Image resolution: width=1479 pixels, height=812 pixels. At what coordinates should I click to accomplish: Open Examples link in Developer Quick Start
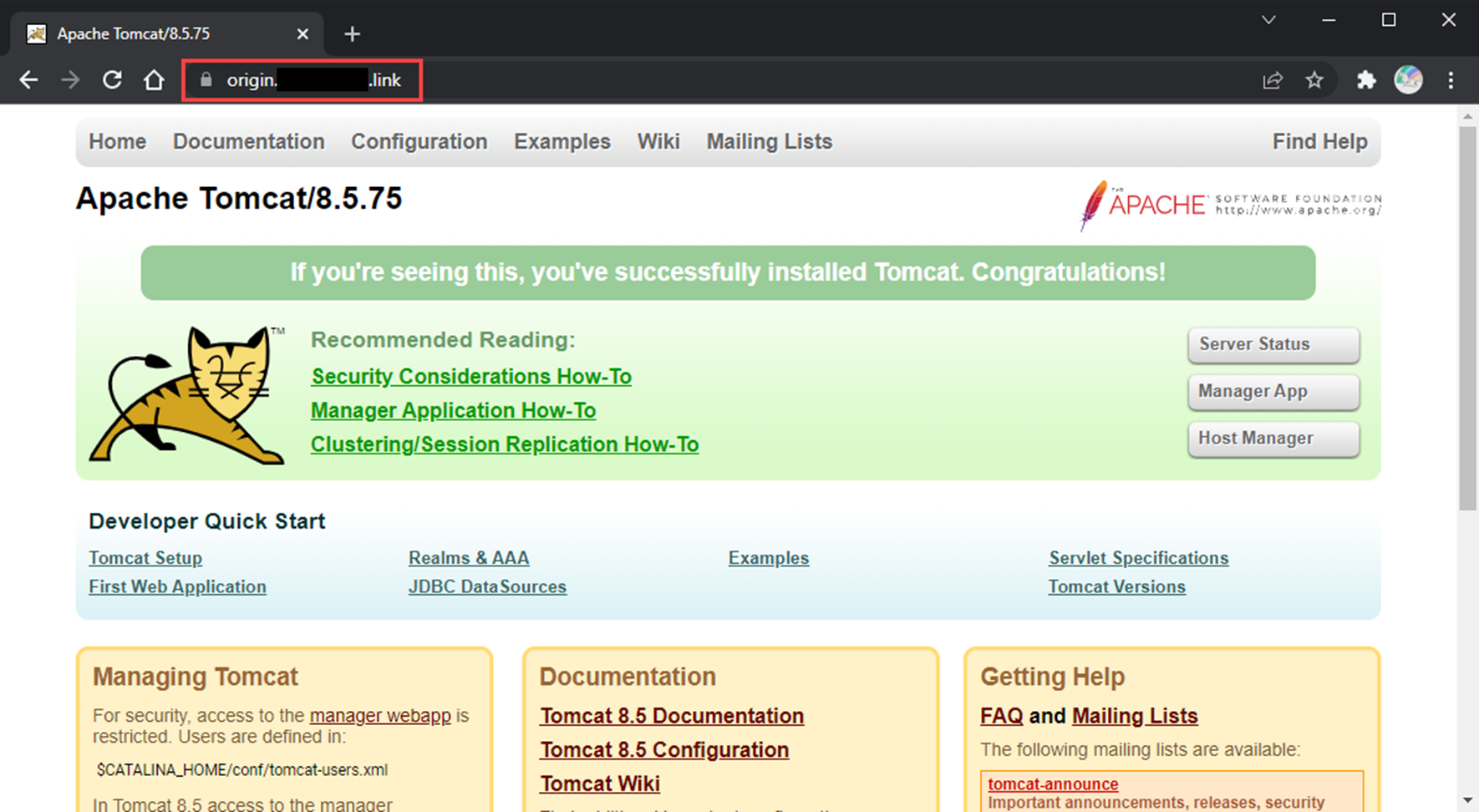[769, 558]
